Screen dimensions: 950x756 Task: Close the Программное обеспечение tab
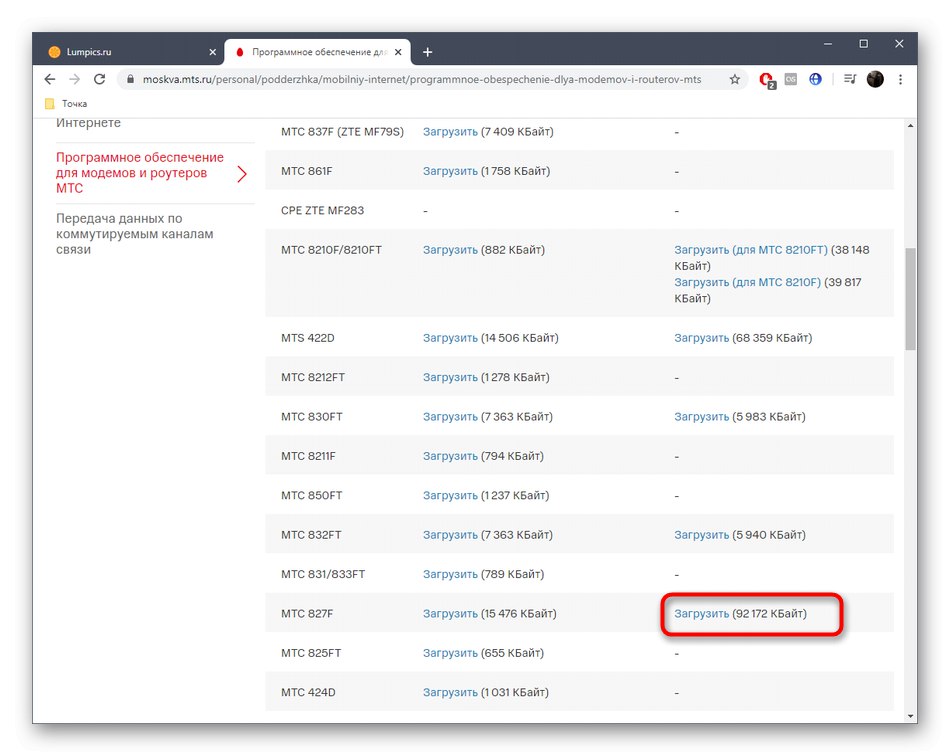coord(398,52)
